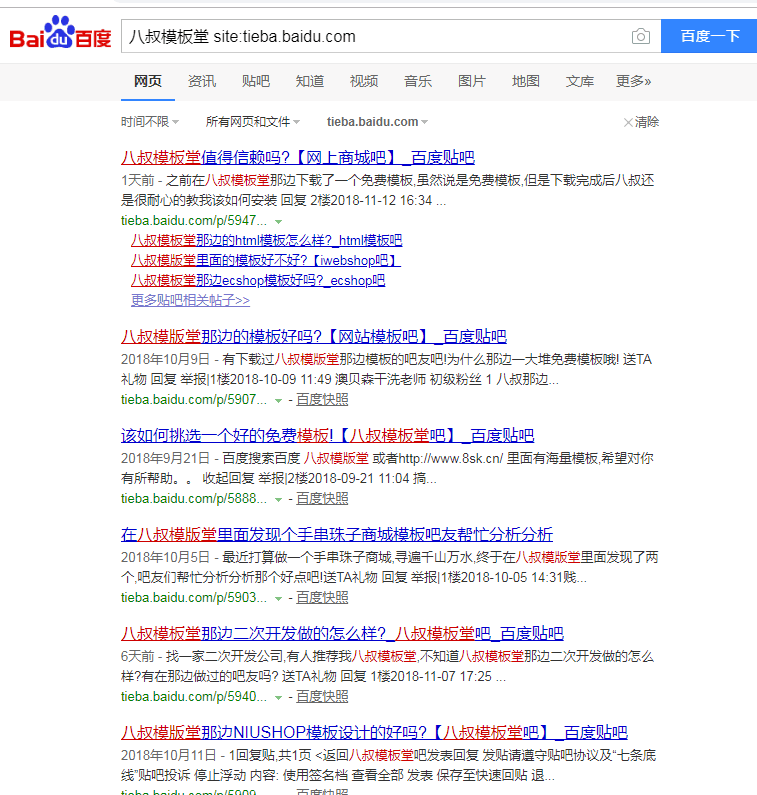Open the 所有网页和文件 filter dropdown
Image resolution: width=757 pixels, height=795 pixels.
(253, 122)
